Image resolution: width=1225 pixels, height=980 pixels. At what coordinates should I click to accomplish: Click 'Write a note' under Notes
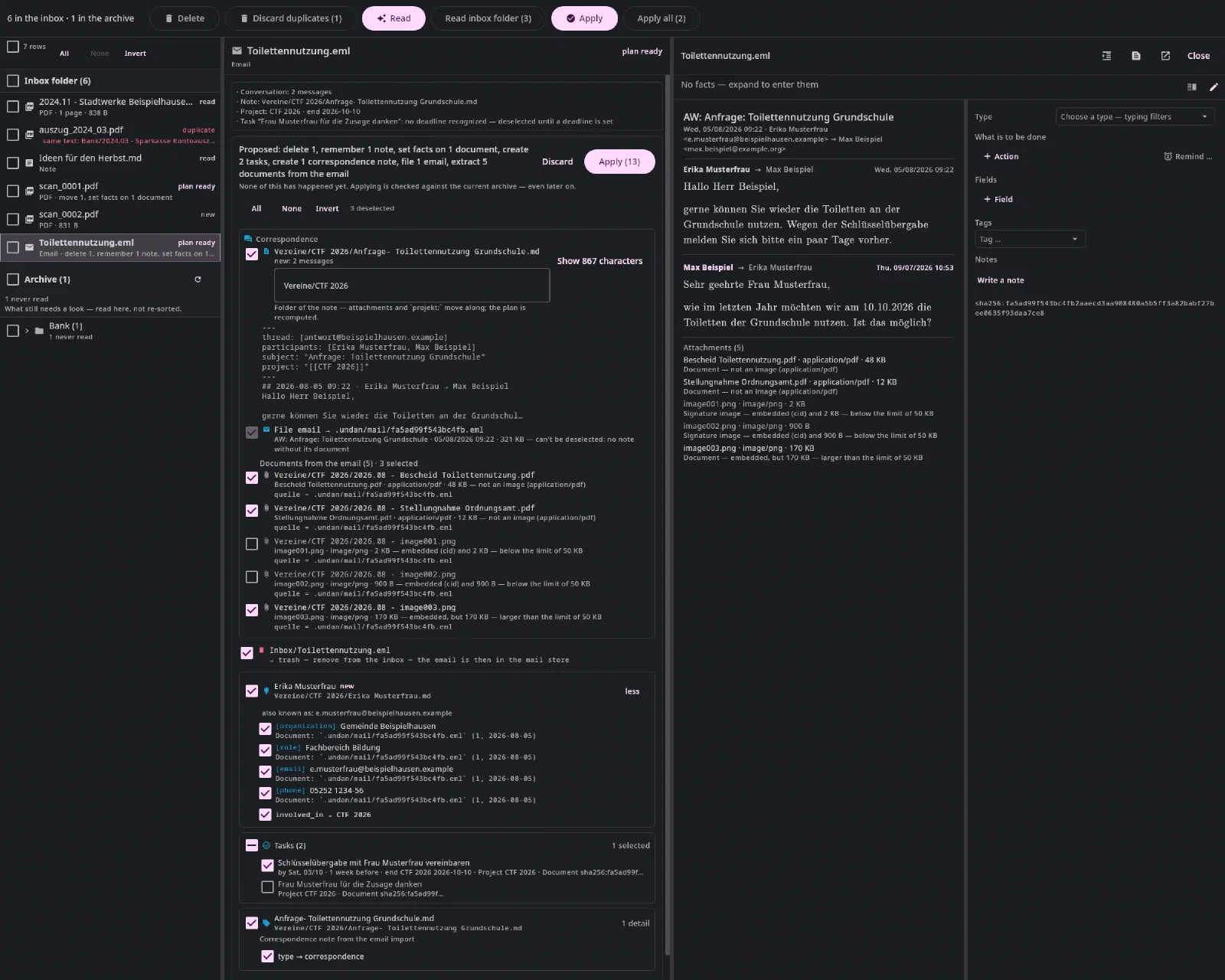1000,280
